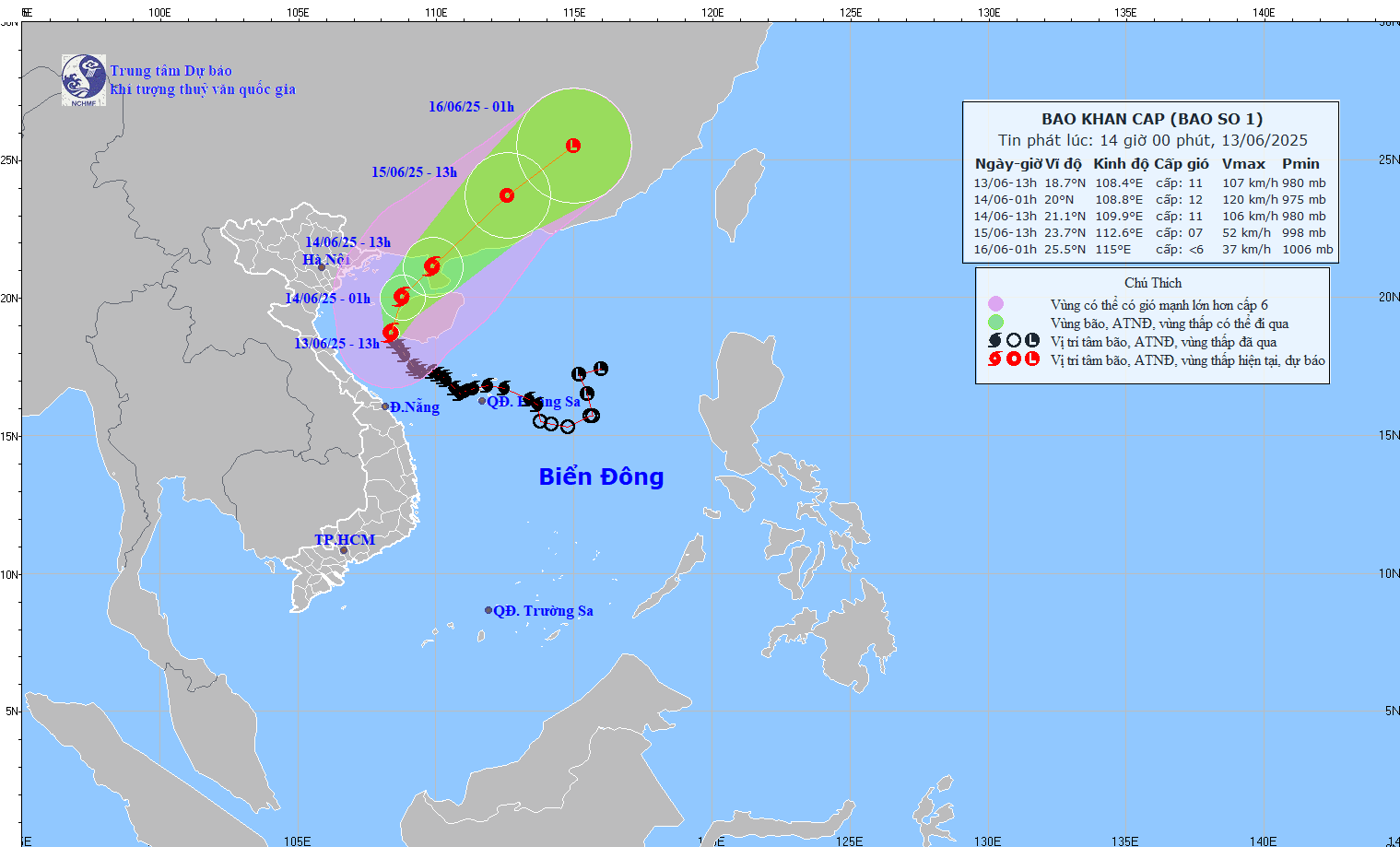Select the red circle marker for 15/06/25 - 13h

507,195
